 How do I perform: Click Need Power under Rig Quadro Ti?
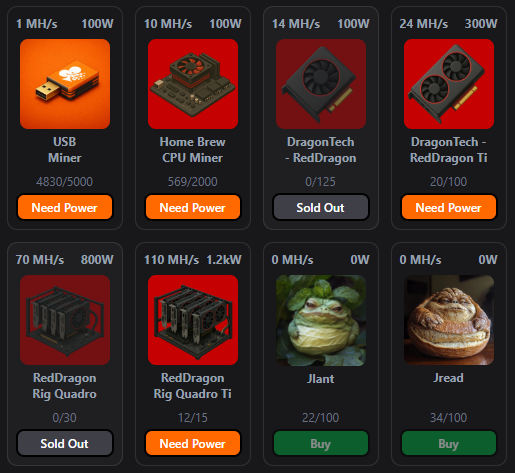(193, 443)
